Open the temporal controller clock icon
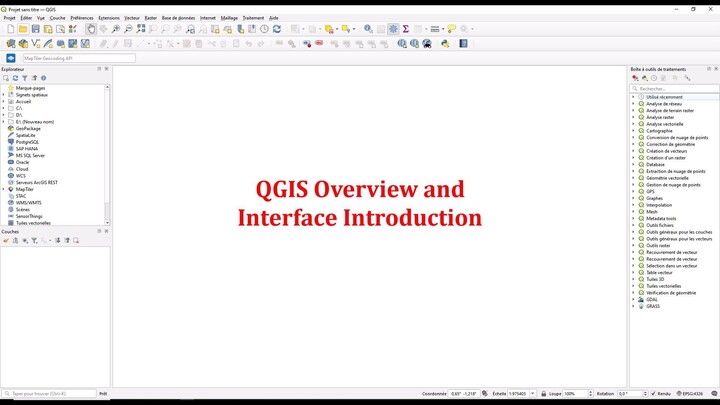 click(x=264, y=29)
